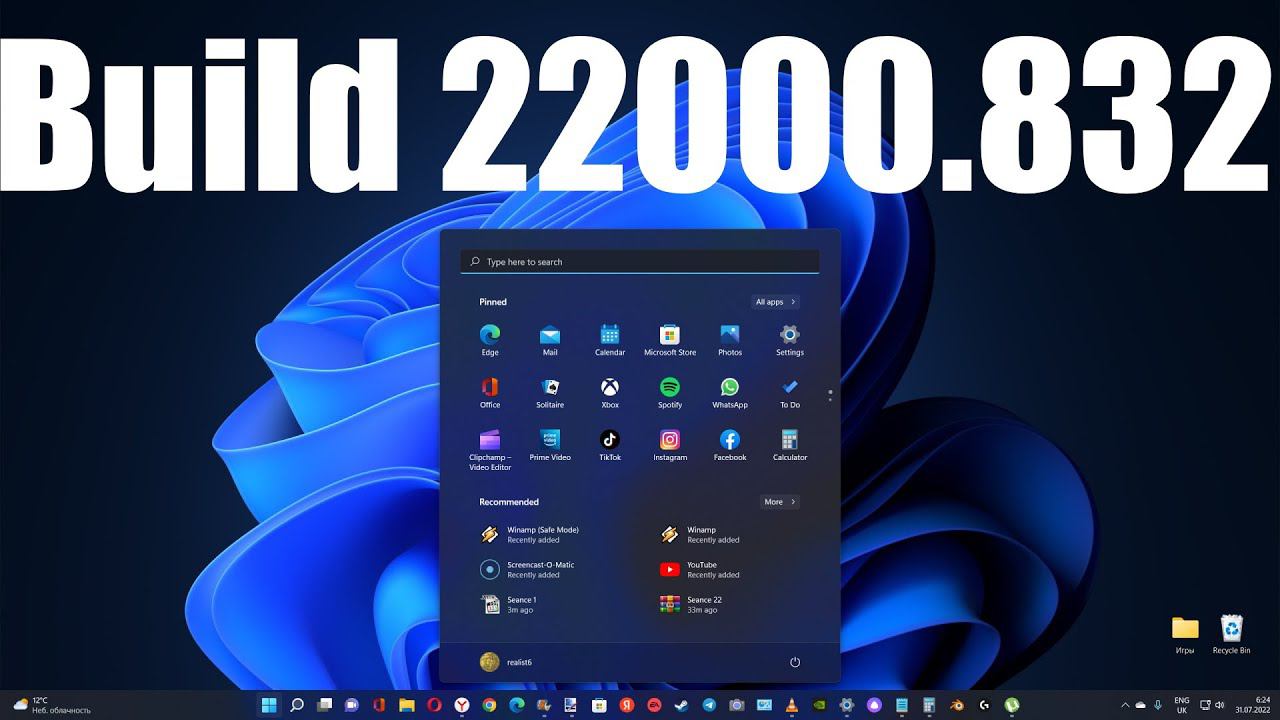Select the Игры desktop folder
The image size is (1280, 720).
1185,635
